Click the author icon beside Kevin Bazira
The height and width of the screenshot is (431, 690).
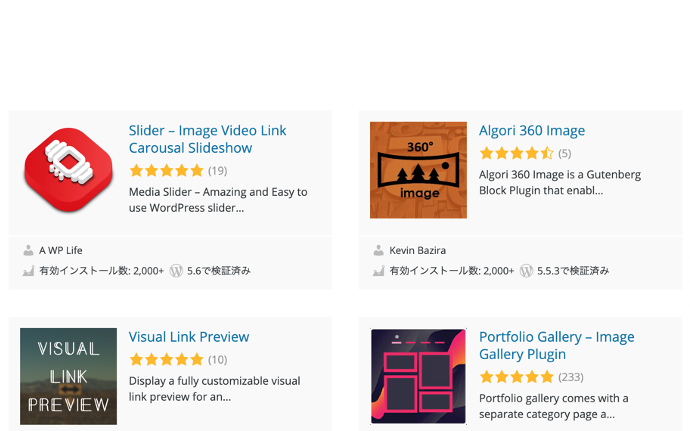(x=378, y=250)
